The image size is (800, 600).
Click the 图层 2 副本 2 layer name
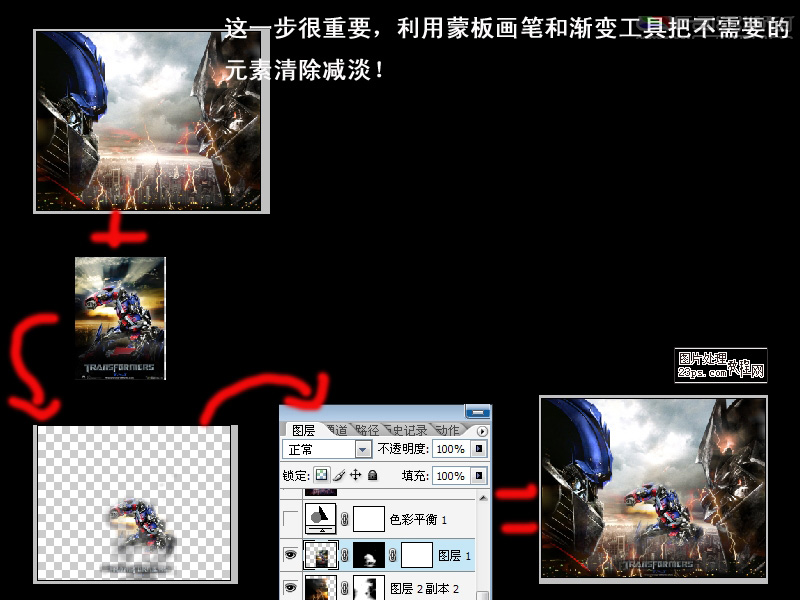(424, 589)
